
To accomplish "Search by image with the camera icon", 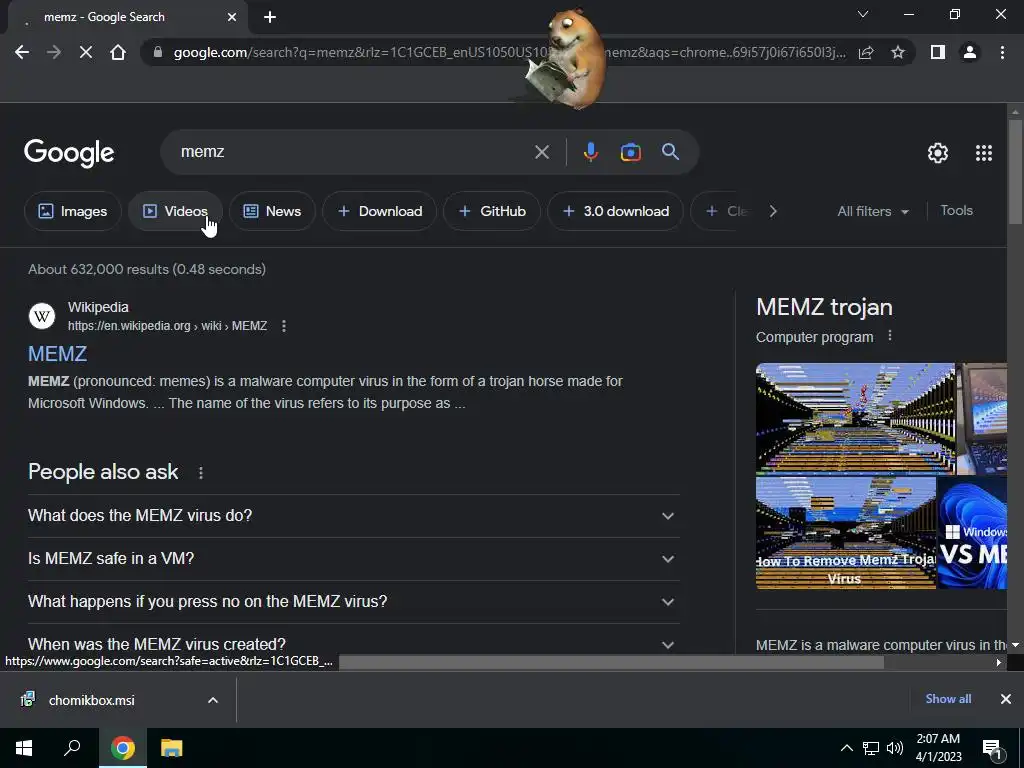I will 630,152.
